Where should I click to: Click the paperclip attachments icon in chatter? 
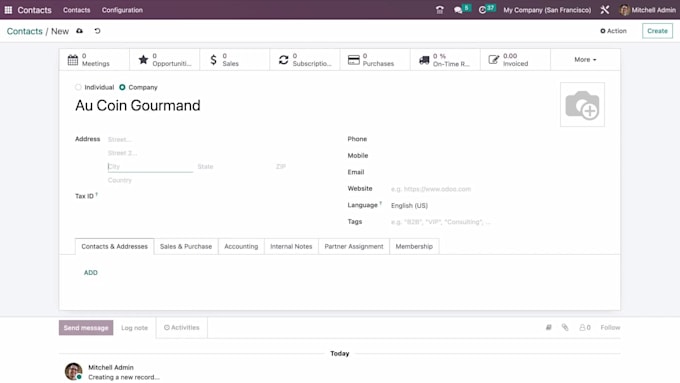coord(565,327)
